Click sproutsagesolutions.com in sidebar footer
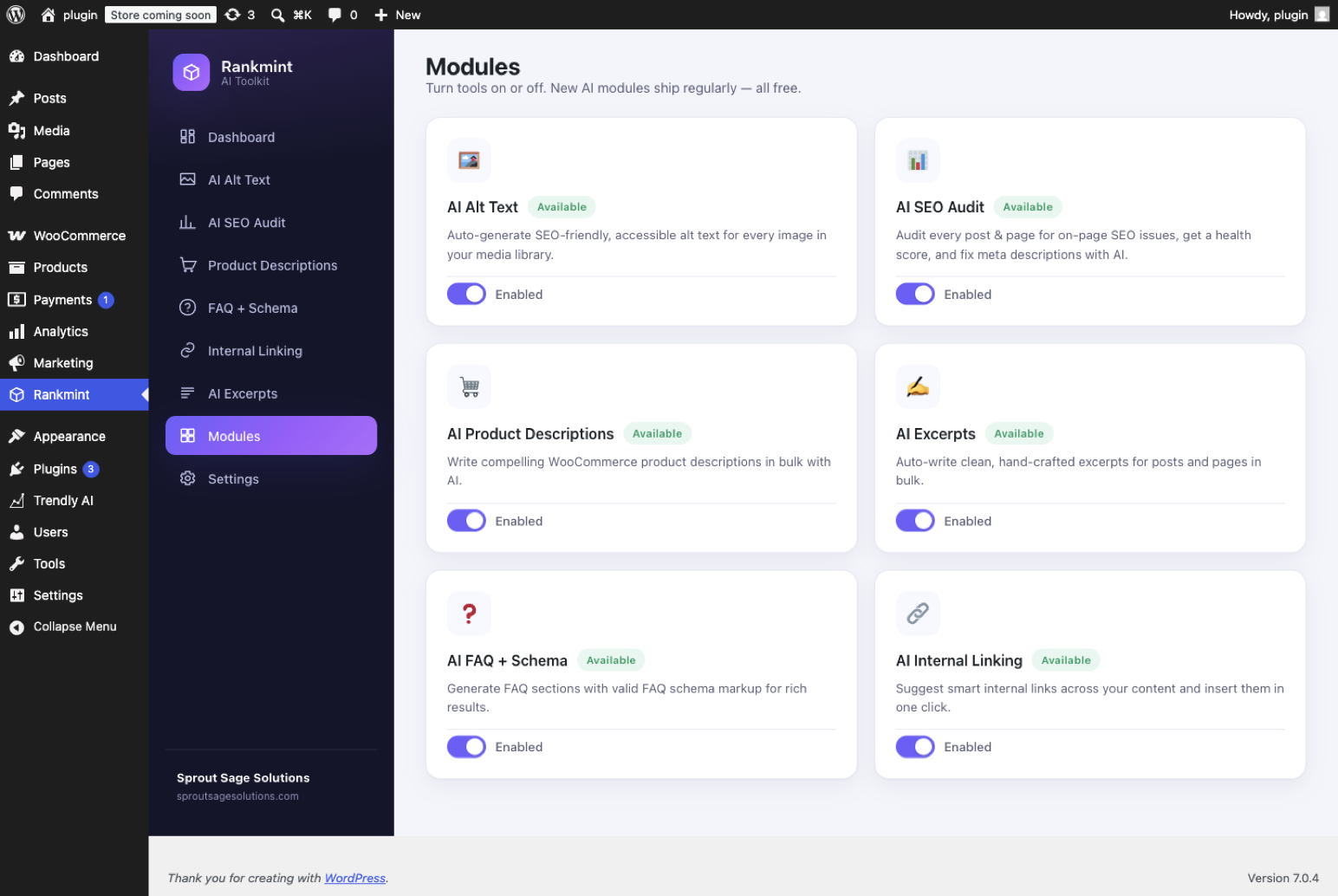 pyautogui.click(x=237, y=796)
